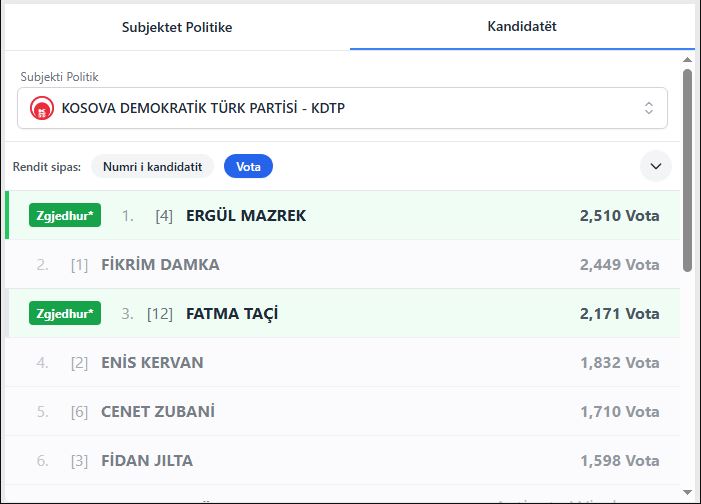Sort candidates by Vota
This screenshot has width=701, height=504.
click(248, 167)
